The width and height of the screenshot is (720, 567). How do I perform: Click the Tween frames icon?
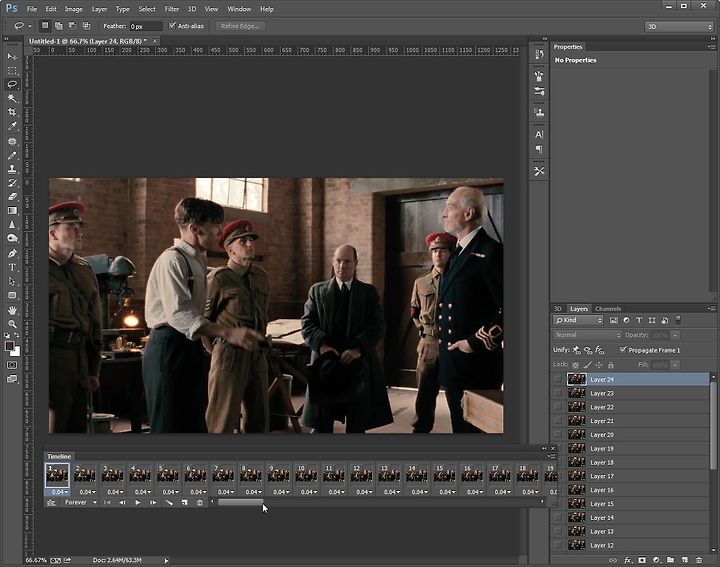169,503
